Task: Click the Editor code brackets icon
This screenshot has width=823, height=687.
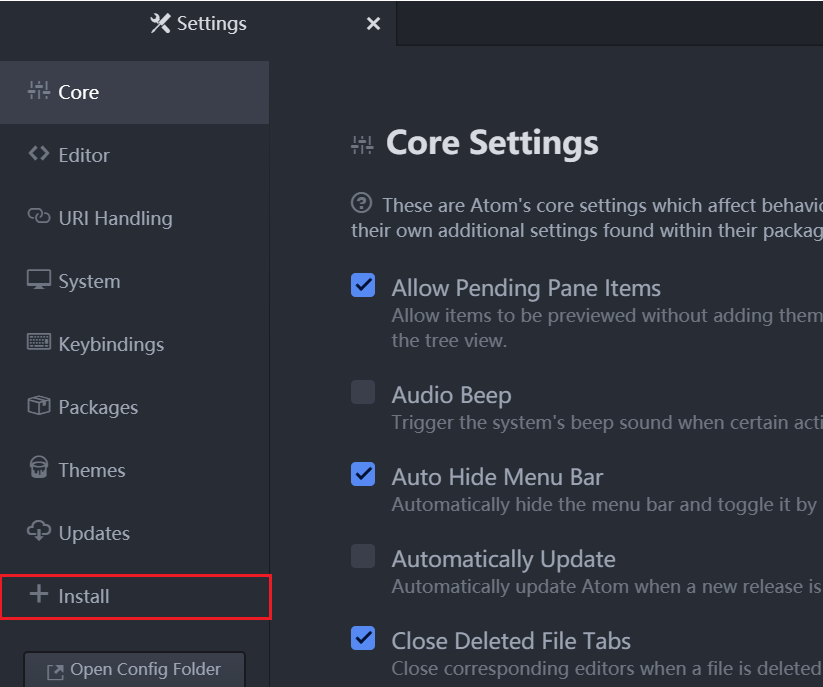Action: tap(39, 154)
